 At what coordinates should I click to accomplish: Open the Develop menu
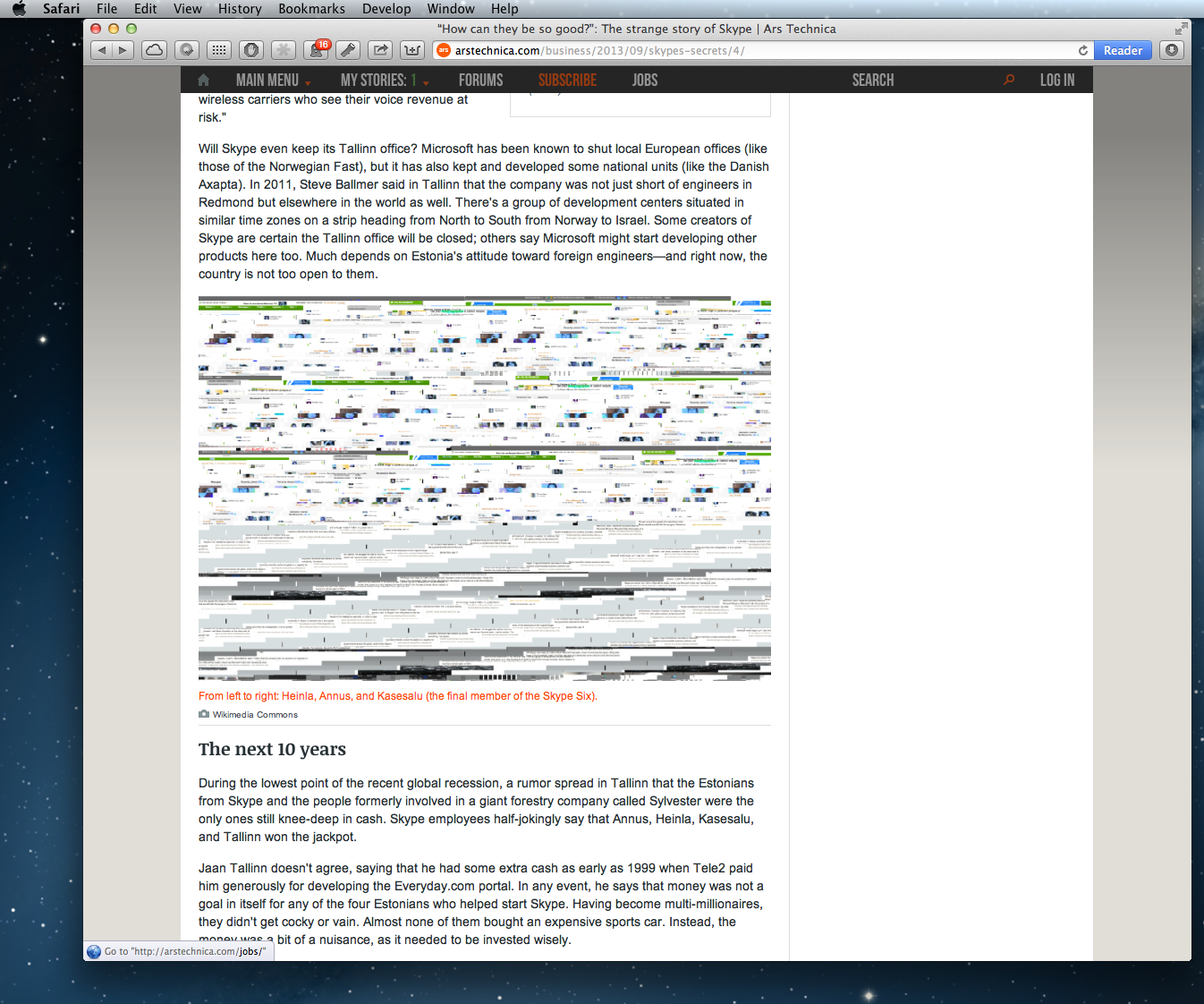pos(386,9)
